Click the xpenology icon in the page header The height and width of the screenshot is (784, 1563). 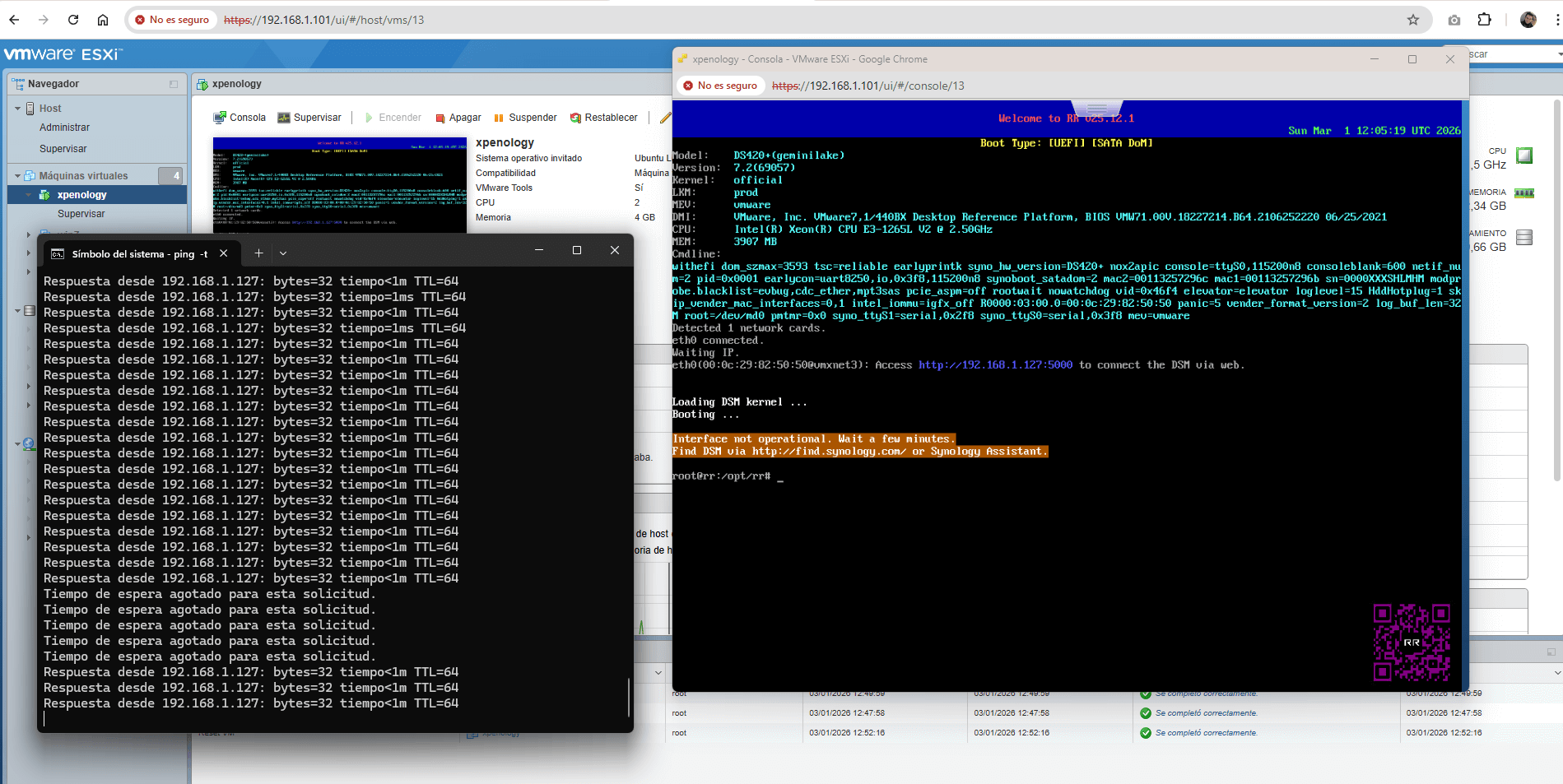point(202,84)
